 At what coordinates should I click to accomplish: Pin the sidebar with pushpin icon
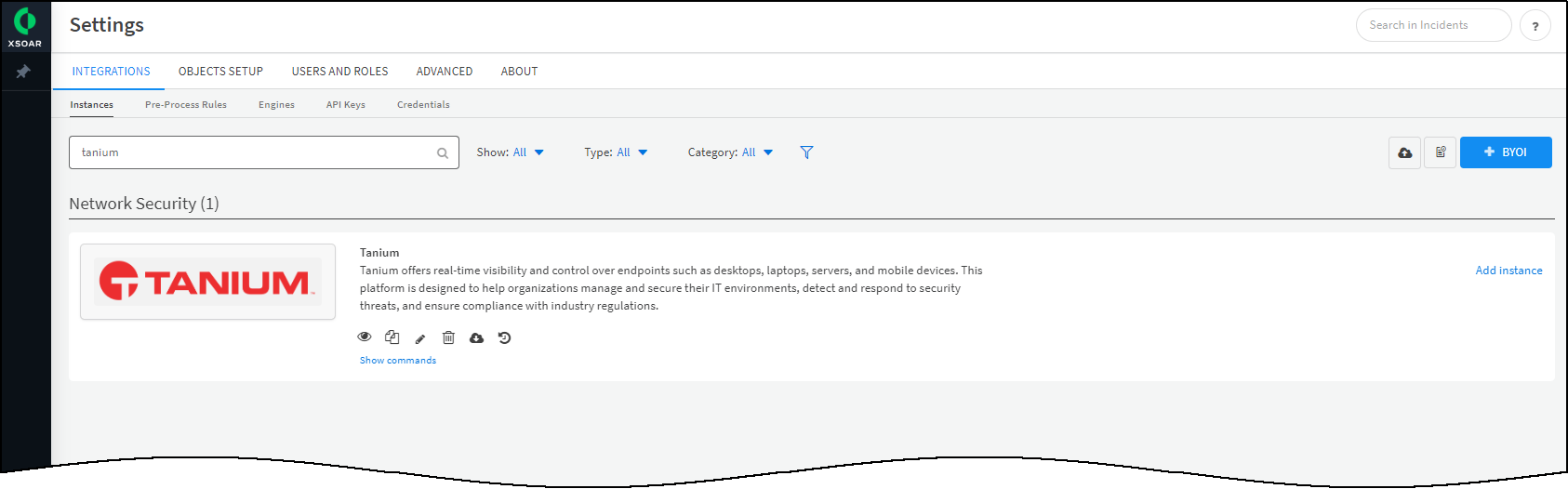[x=23, y=72]
